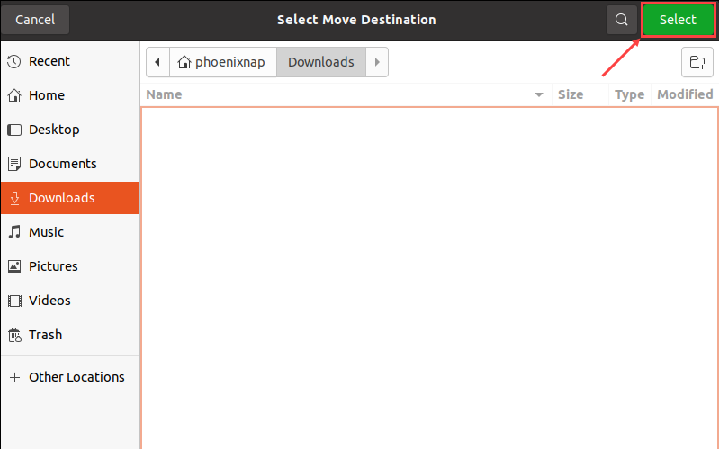Click the Music note icon in sidebar

[x=14, y=232]
